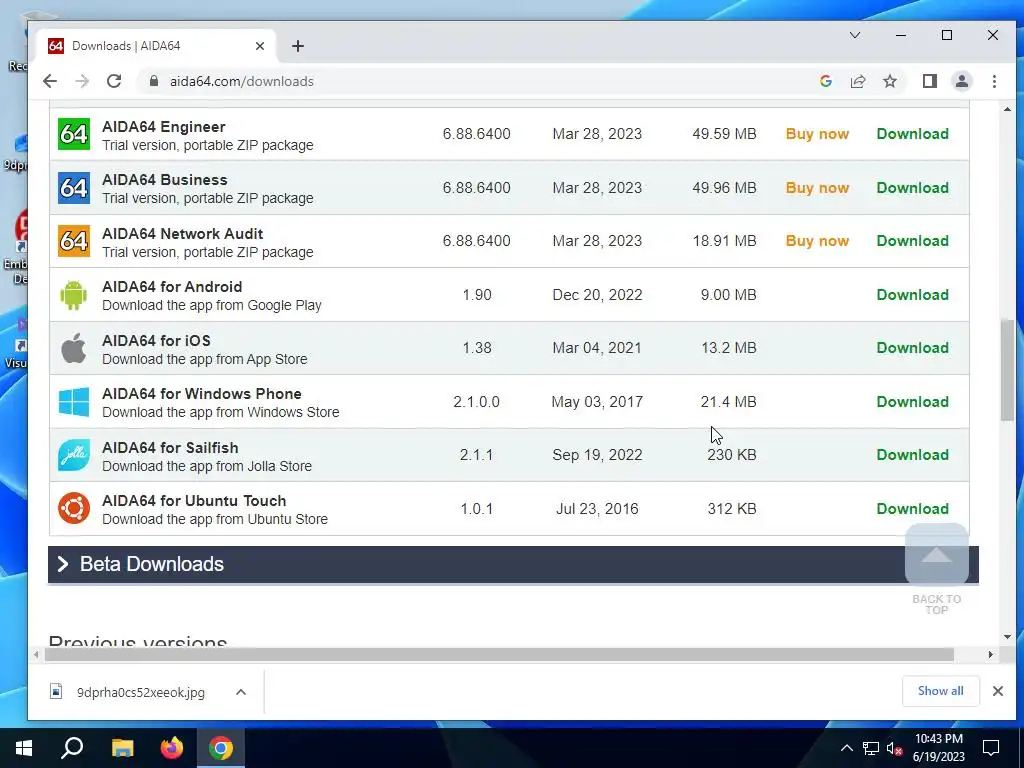Click the Google icon in address bar
Screen dimensions: 1024x768
click(825, 81)
